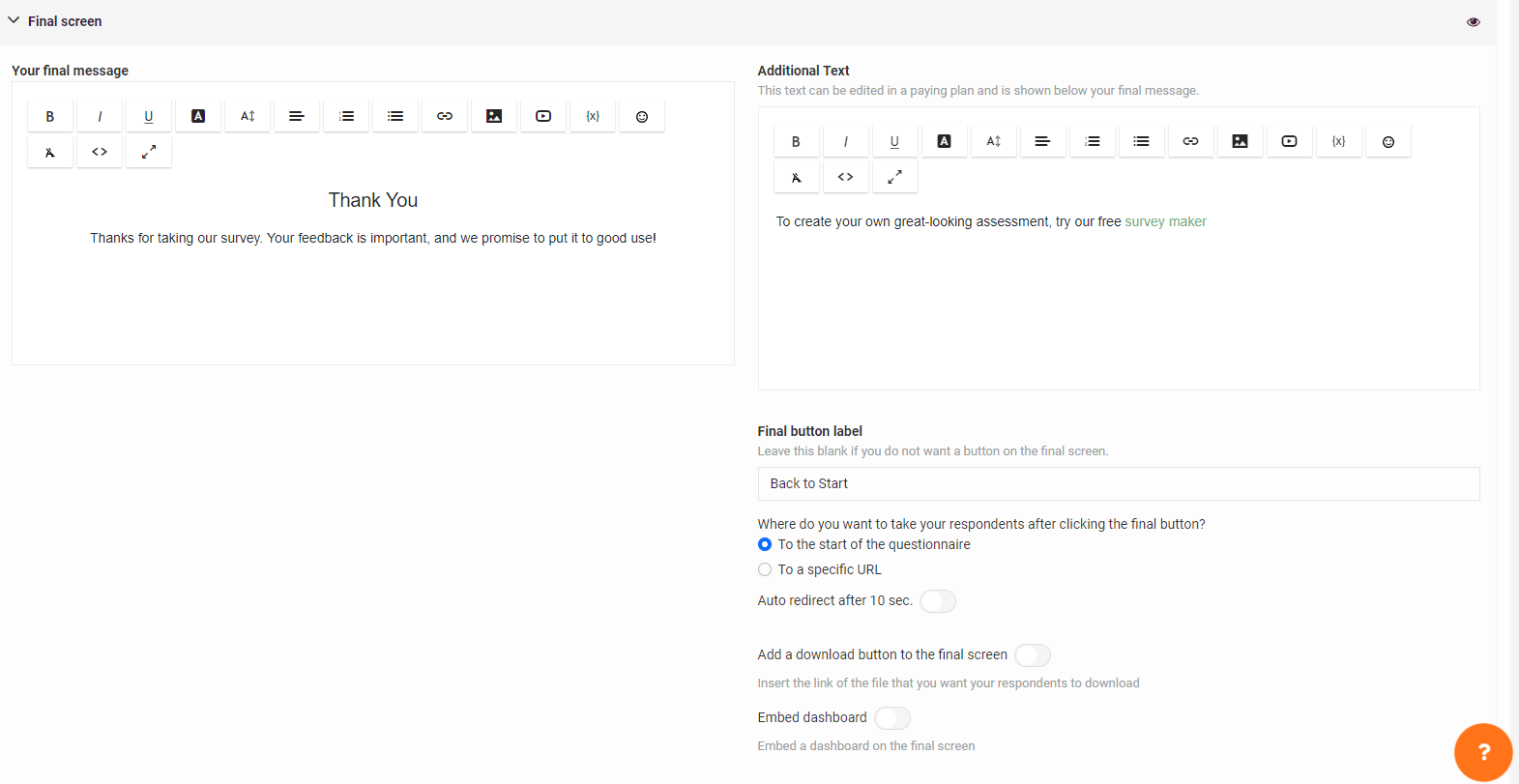Choose 'To the start of the questionnaire'

pyautogui.click(x=765, y=544)
